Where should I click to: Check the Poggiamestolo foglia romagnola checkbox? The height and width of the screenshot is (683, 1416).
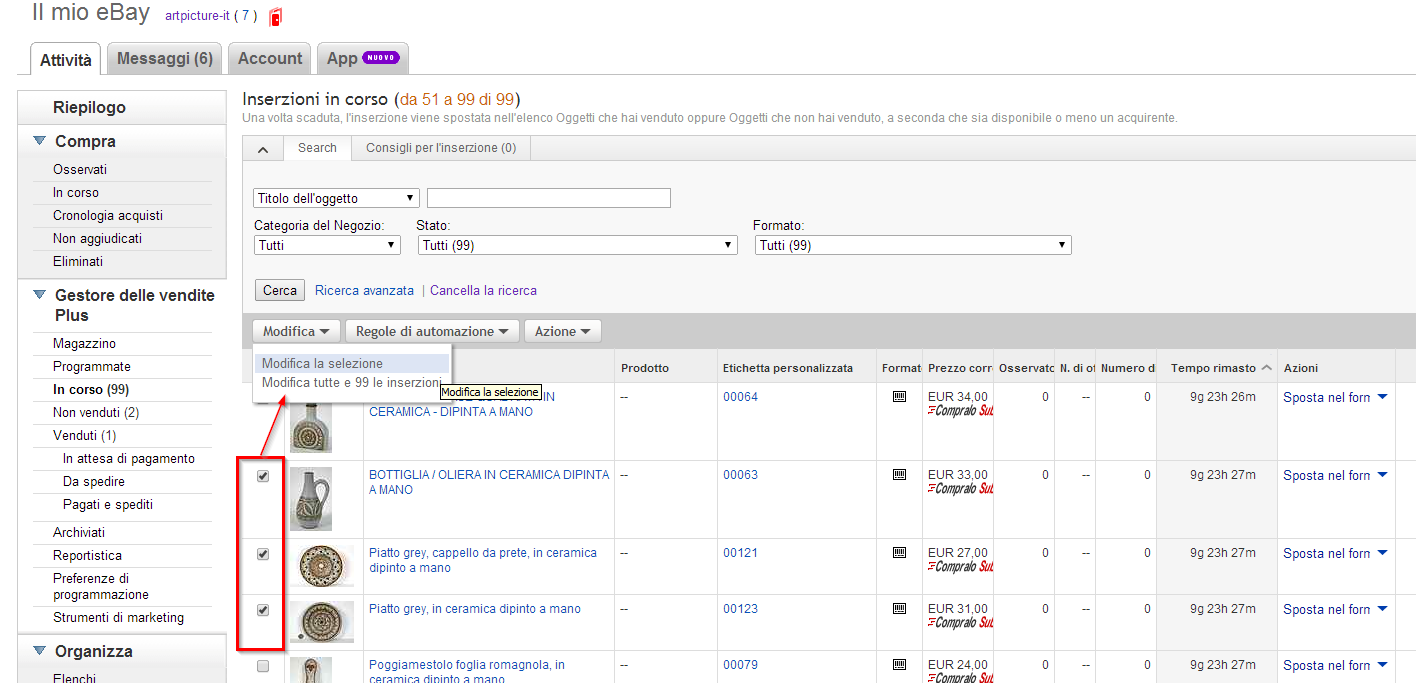263,666
